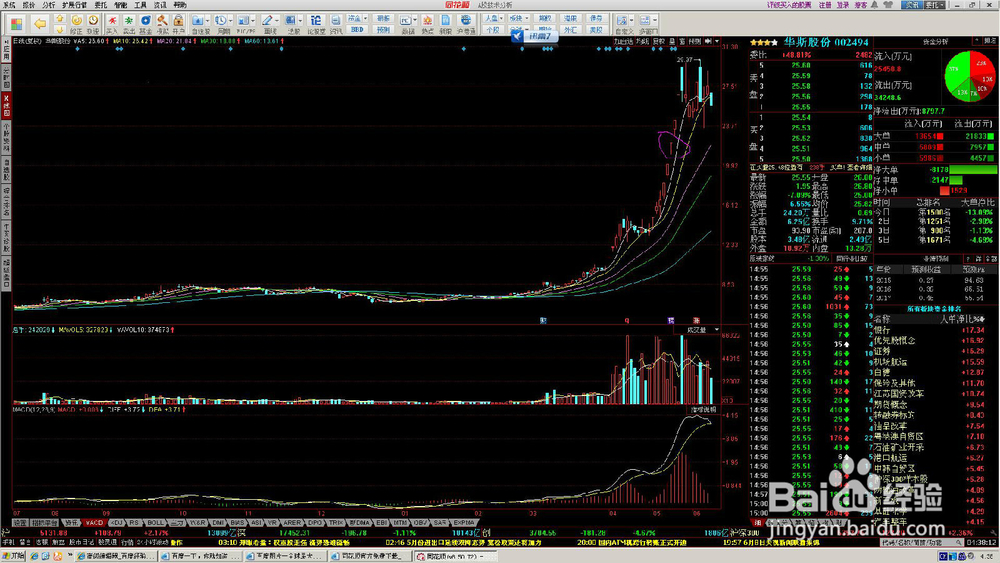Select the MACD indicator tab

click(94, 522)
